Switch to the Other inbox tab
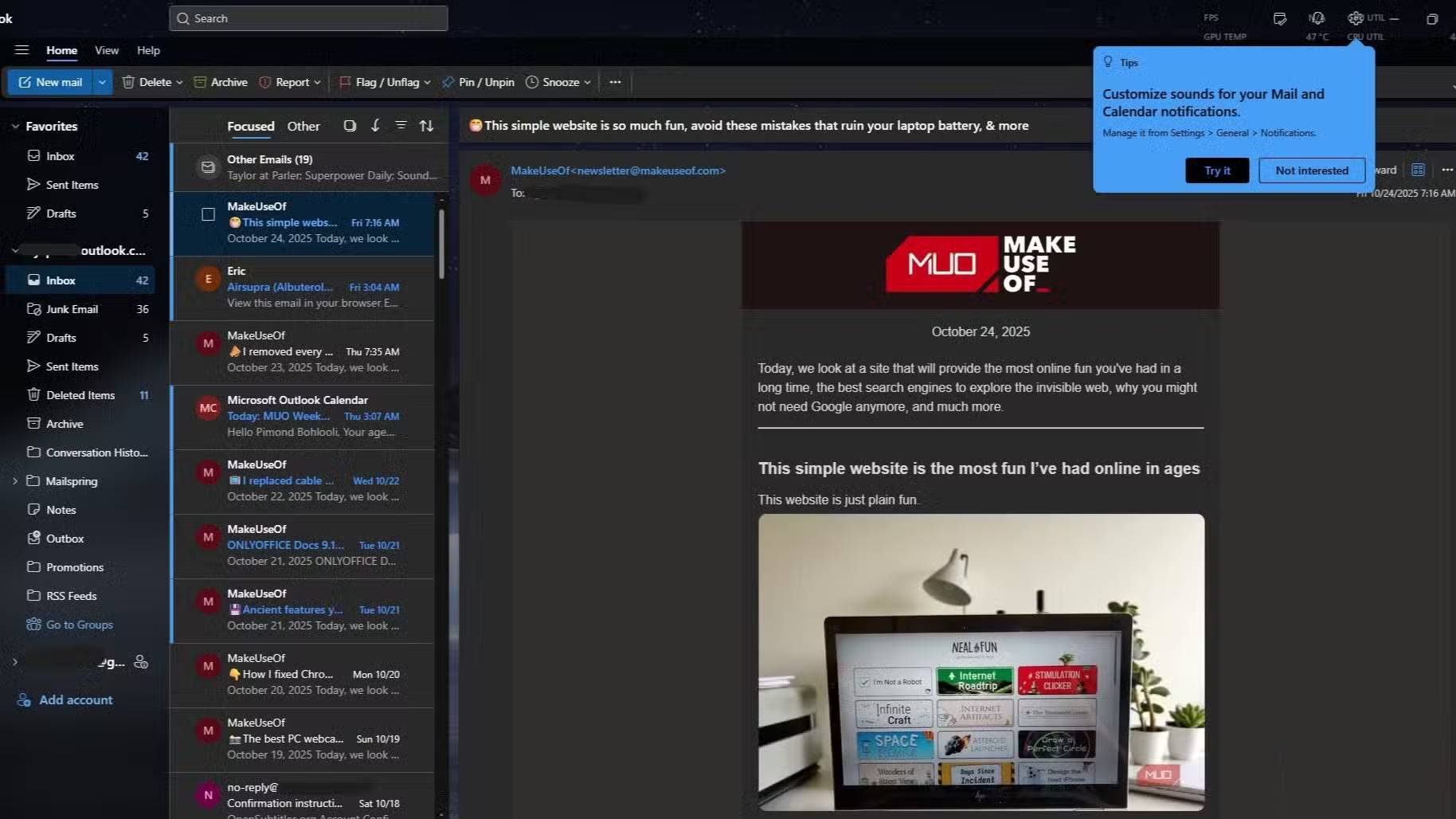Image resolution: width=1456 pixels, height=819 pixels. click(x=303, y=126)
